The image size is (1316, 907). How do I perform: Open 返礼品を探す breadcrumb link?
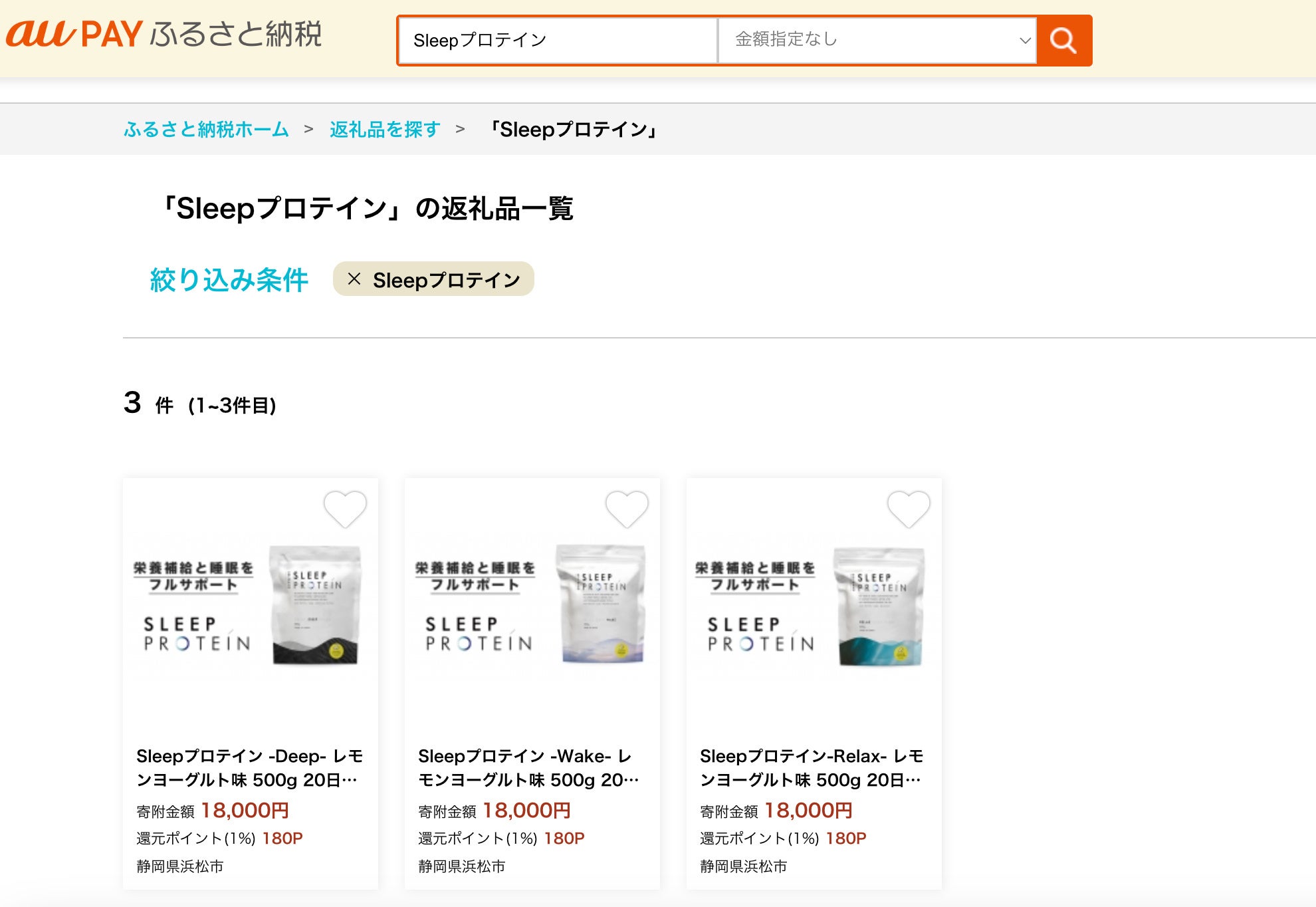click(385, 129)
